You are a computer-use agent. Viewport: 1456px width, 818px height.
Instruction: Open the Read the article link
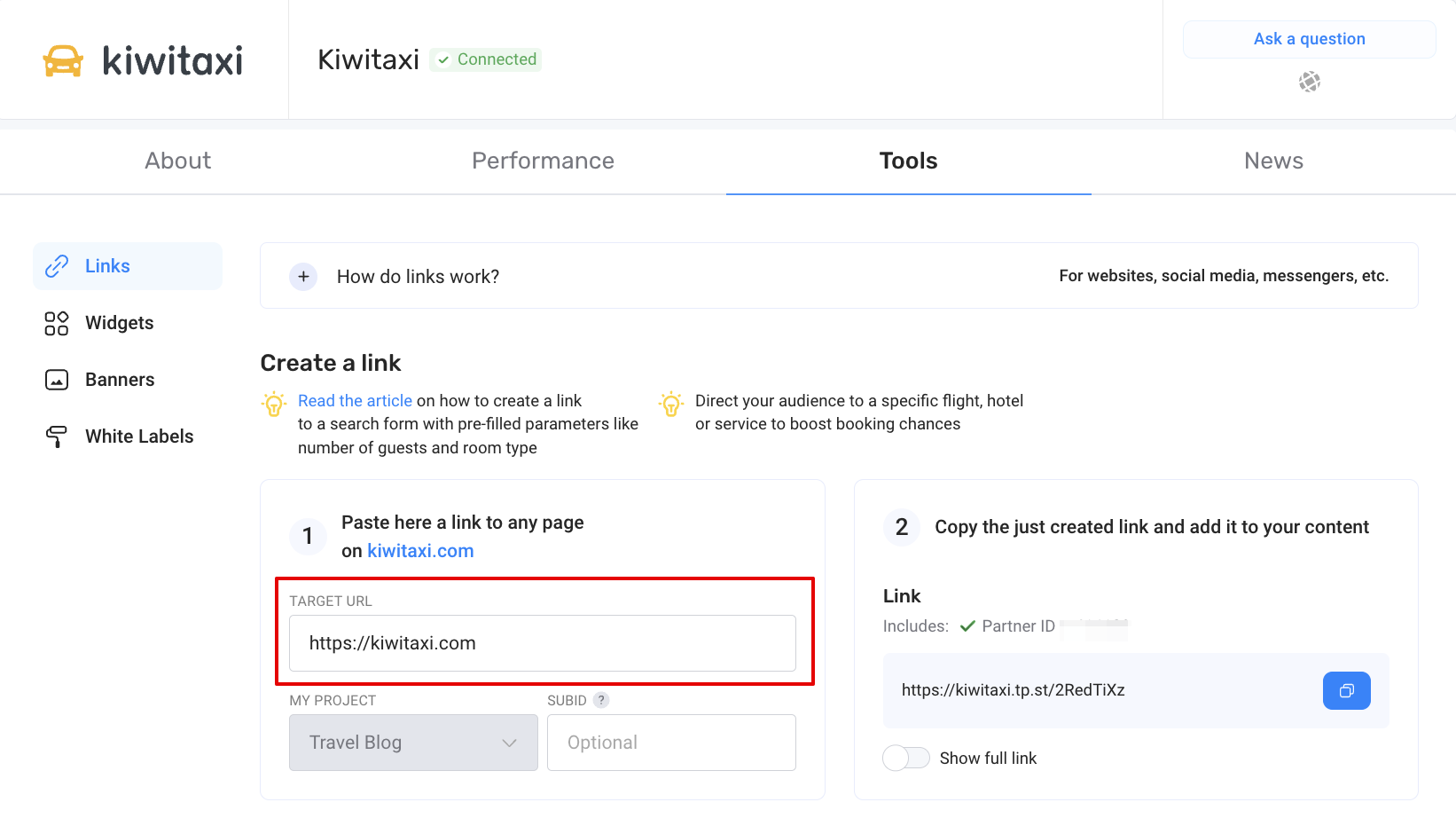(355, 401)
